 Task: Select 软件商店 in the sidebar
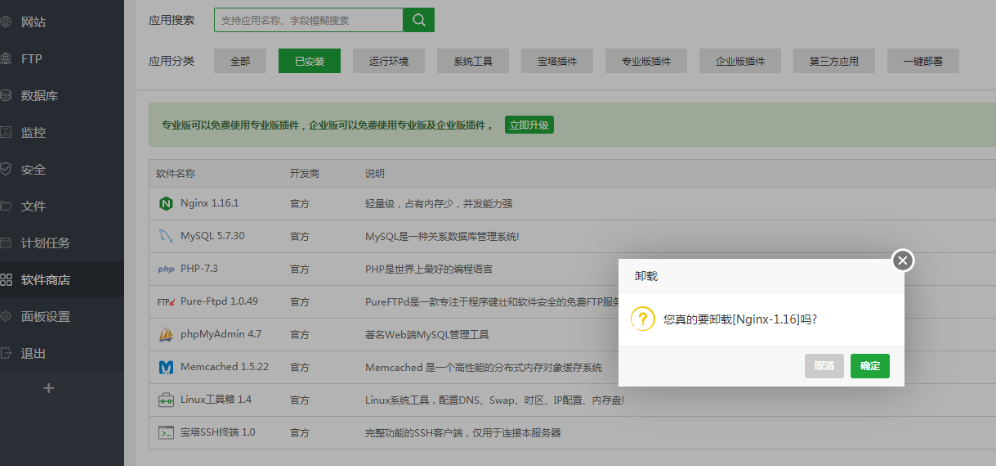coord(45,279)
